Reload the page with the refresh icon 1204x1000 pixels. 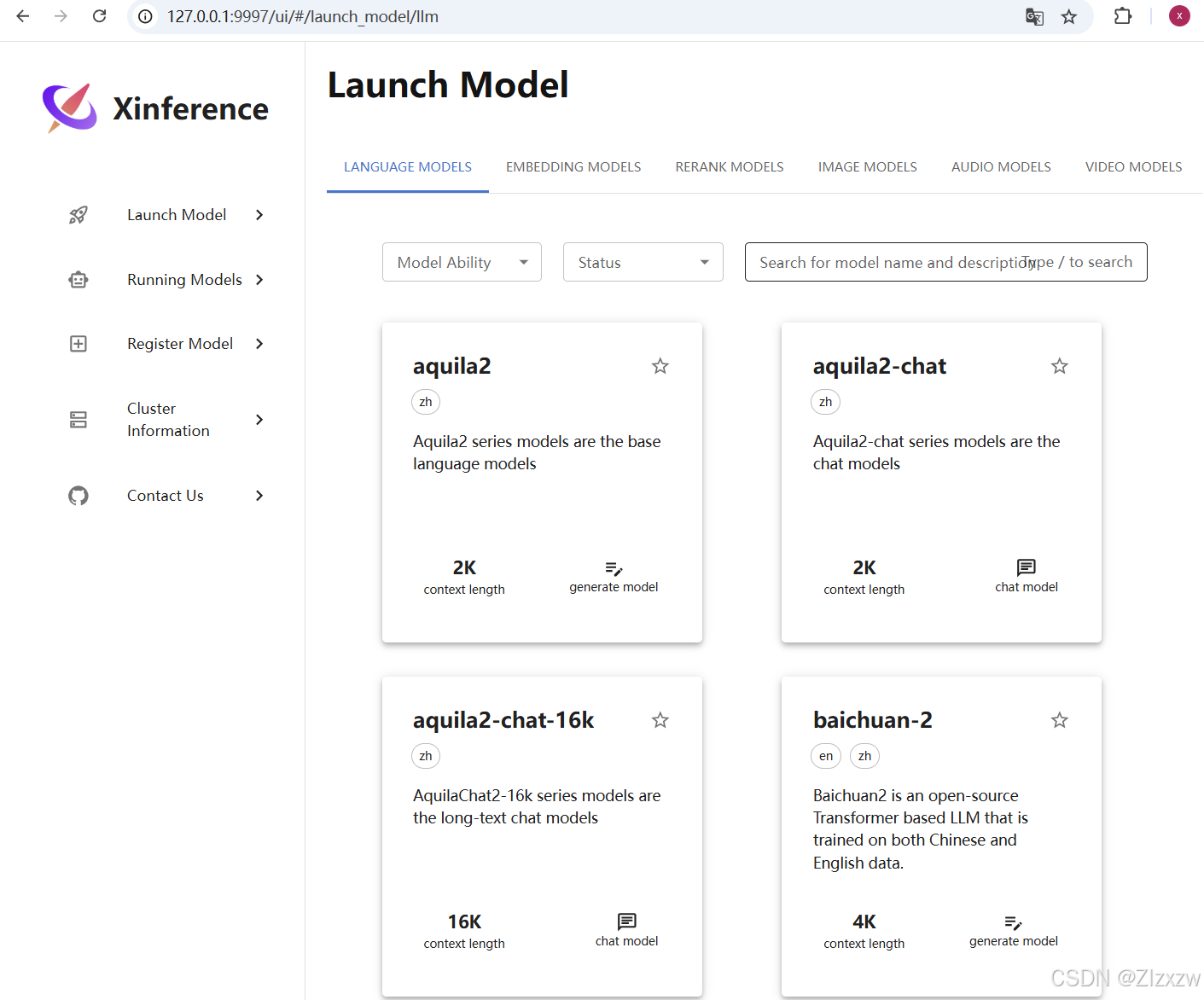pos(100,16)
